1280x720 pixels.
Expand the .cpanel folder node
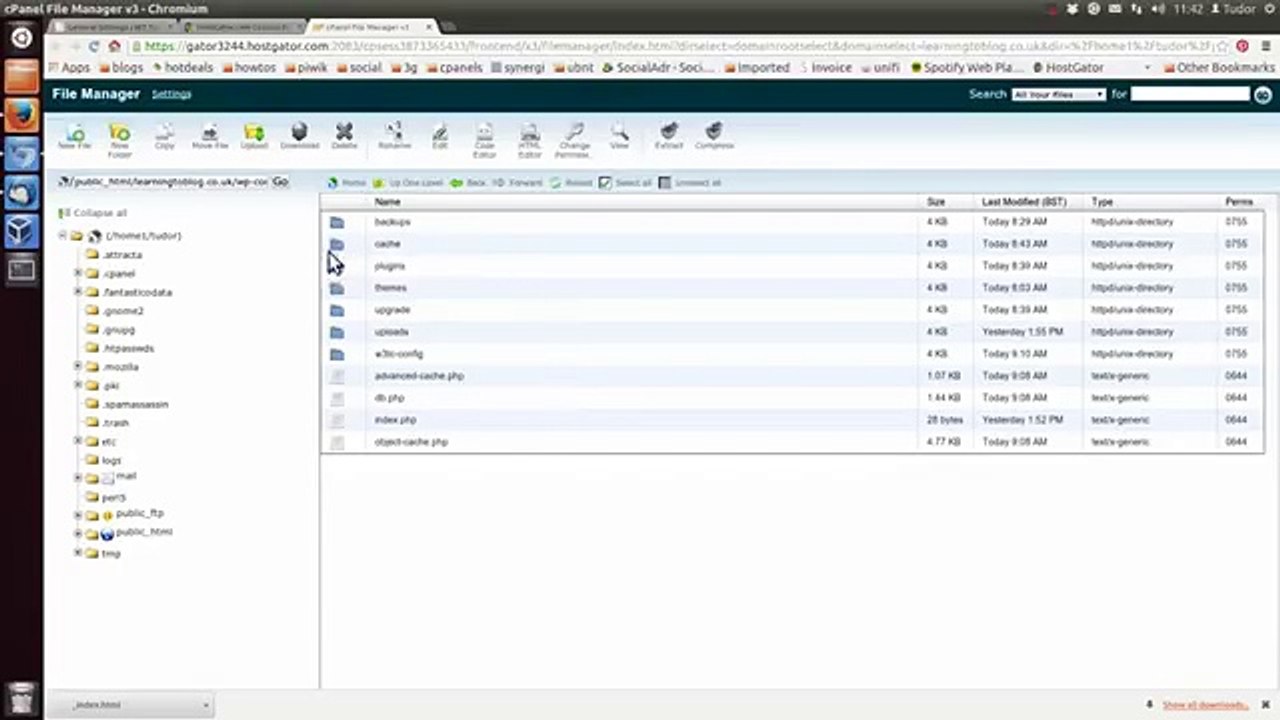[x=78, y=273]
